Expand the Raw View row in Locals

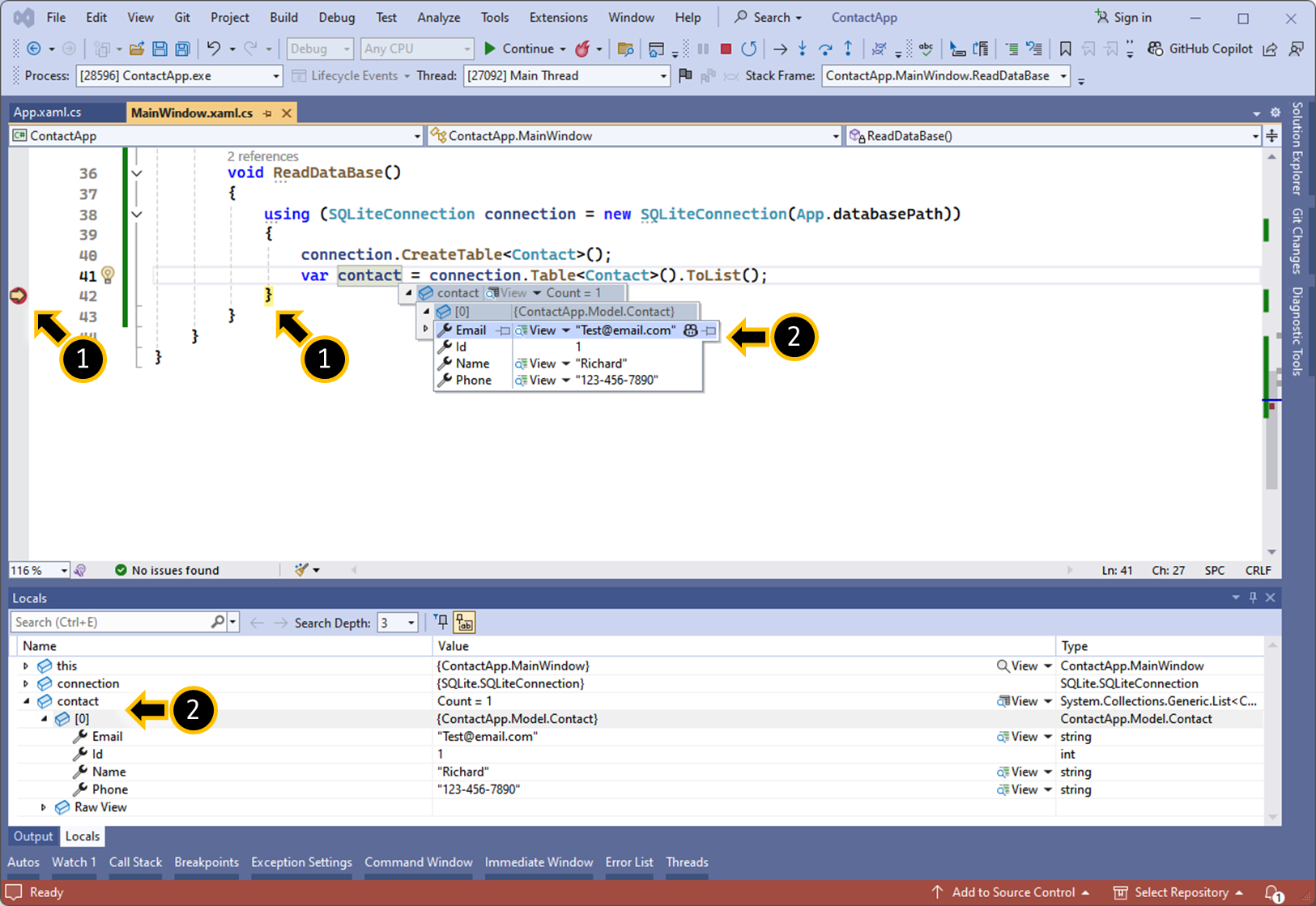[44, 807]
